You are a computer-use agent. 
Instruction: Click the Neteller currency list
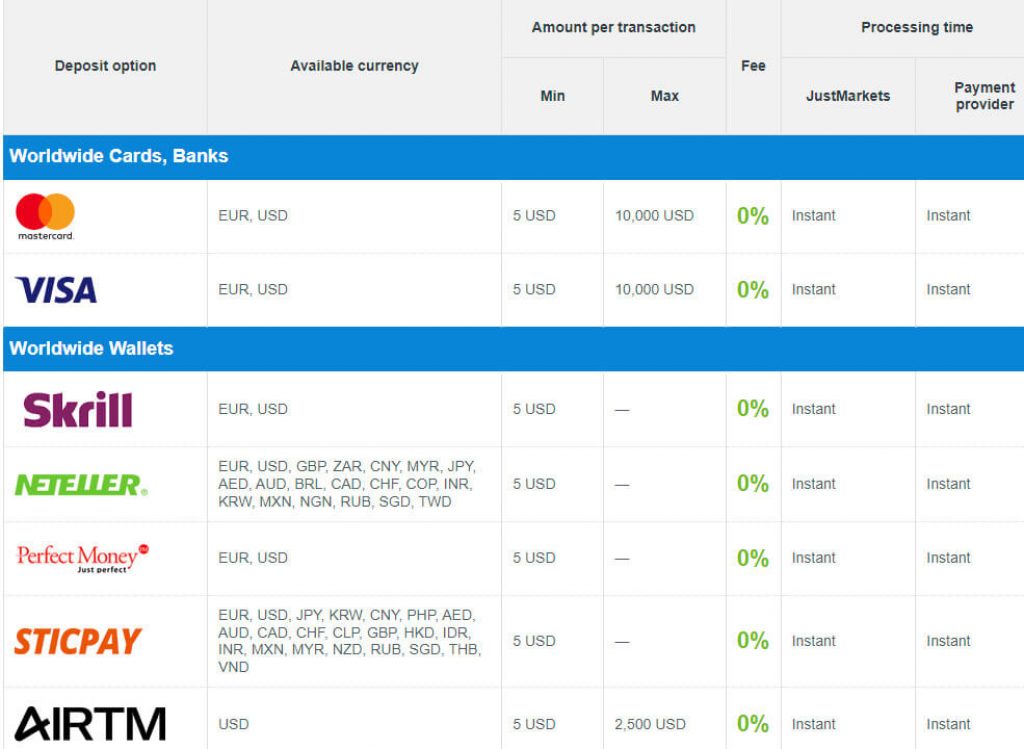tap(347, 484)
